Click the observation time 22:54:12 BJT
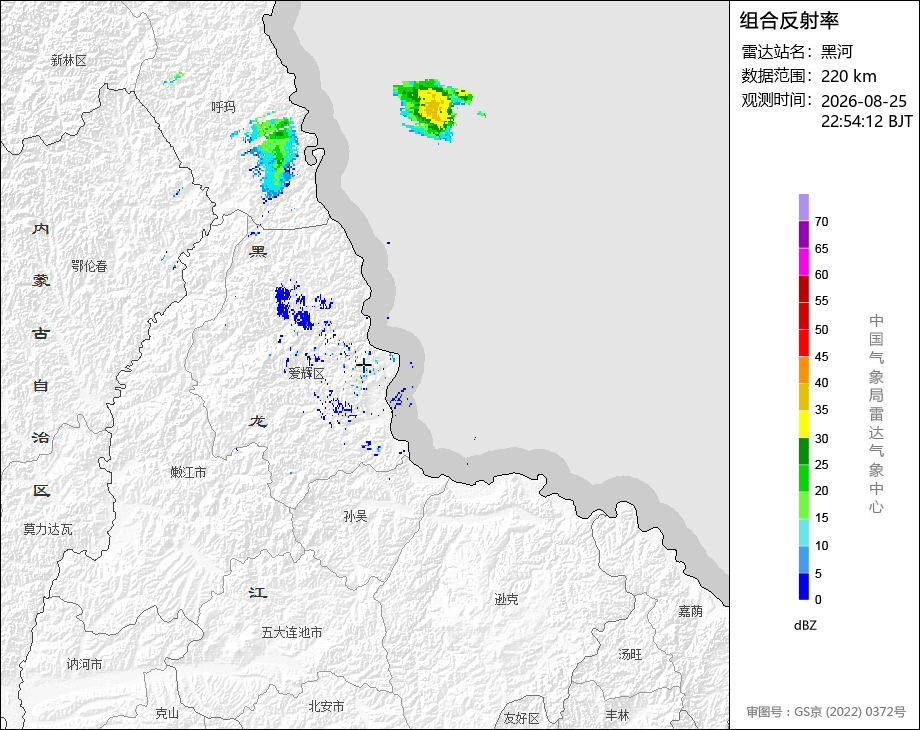This screenshot has width=920, height=730. pos(867,121)
